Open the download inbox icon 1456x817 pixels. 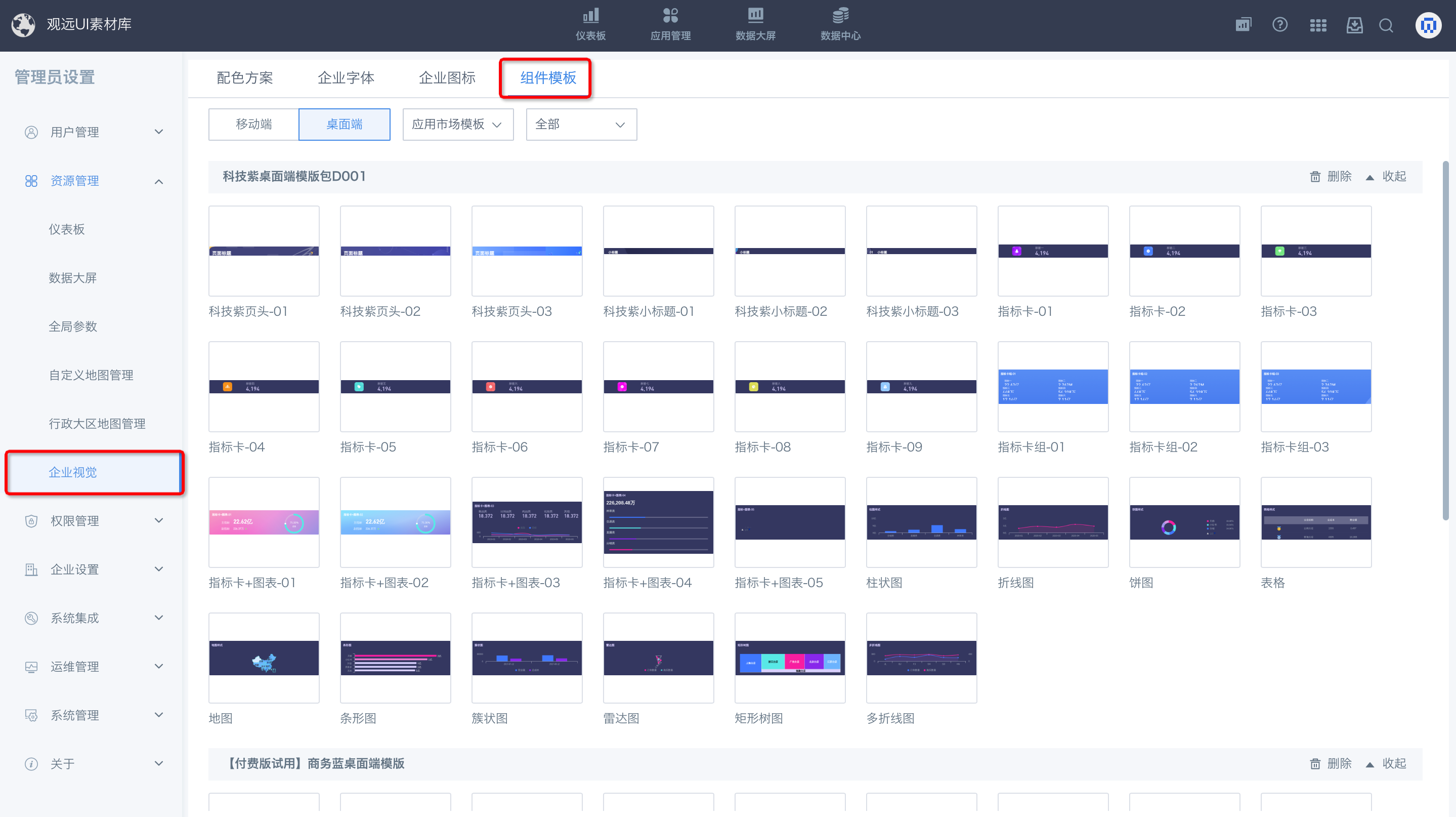point(1354,25)
